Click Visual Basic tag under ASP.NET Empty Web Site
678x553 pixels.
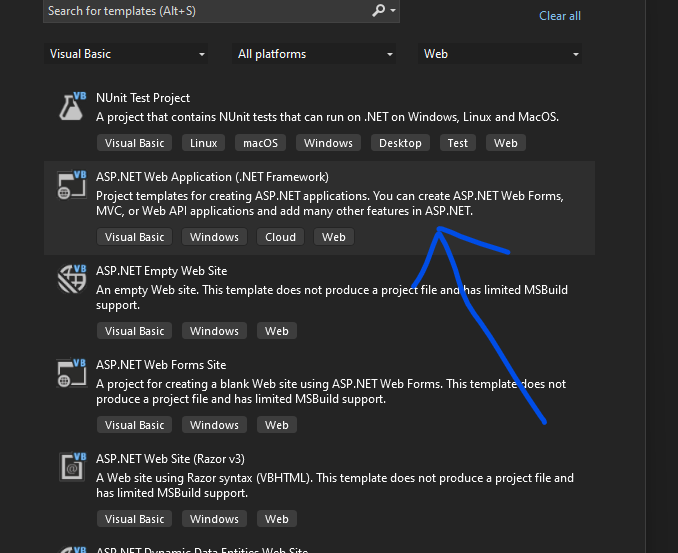(x=134, y=331)
